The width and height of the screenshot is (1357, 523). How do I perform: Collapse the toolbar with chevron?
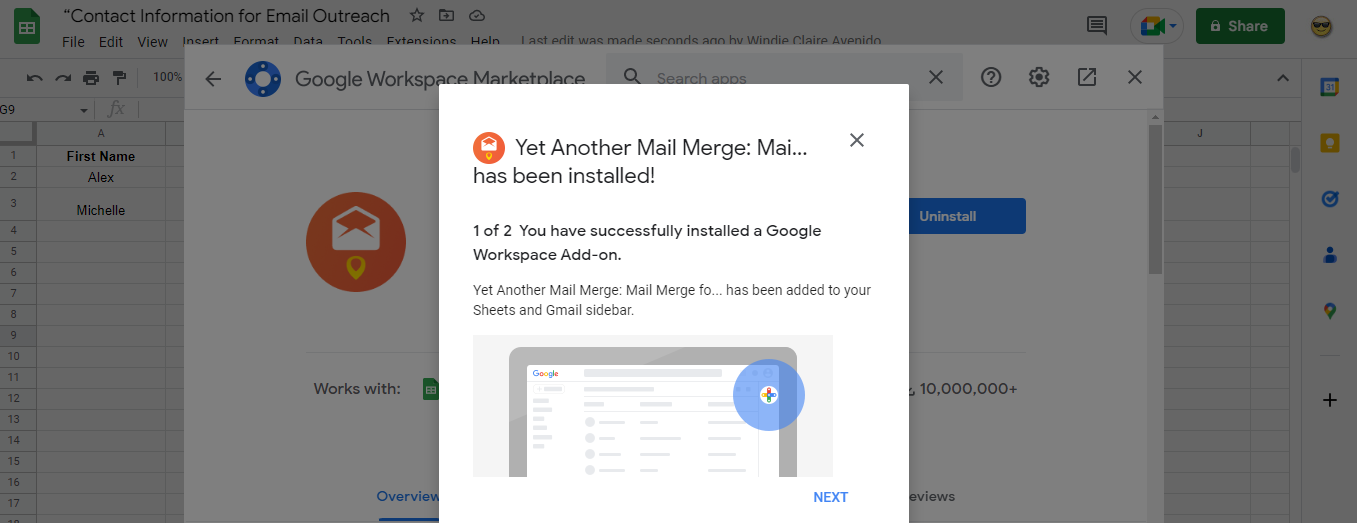click(x=1283, y=78)
